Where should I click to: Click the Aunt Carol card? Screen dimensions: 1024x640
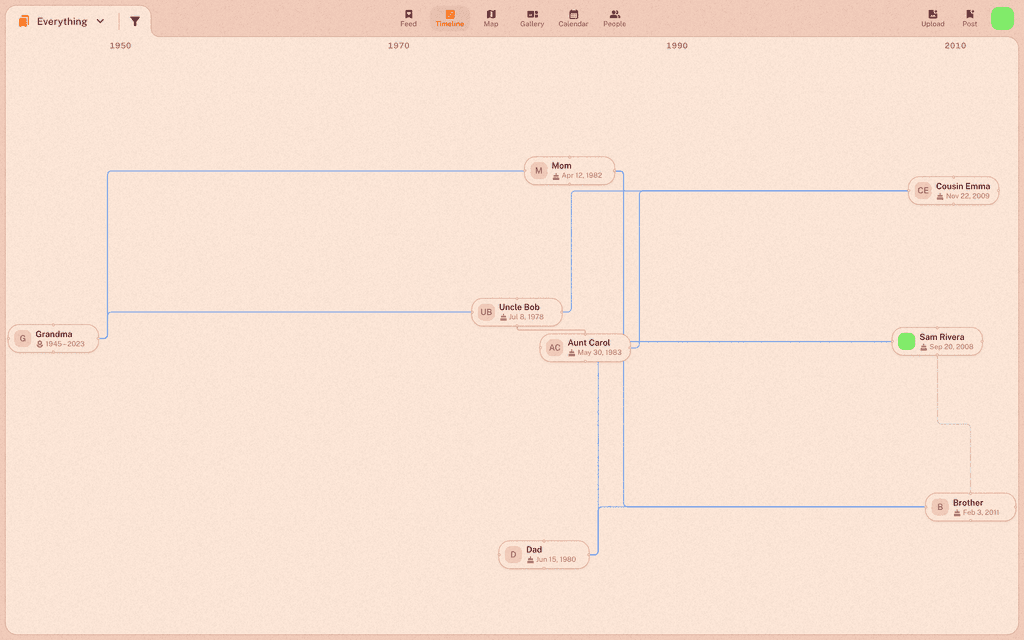585,347
